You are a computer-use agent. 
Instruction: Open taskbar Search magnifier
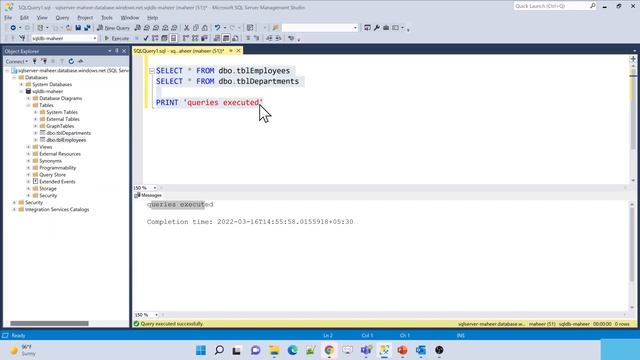pos(219,350)
